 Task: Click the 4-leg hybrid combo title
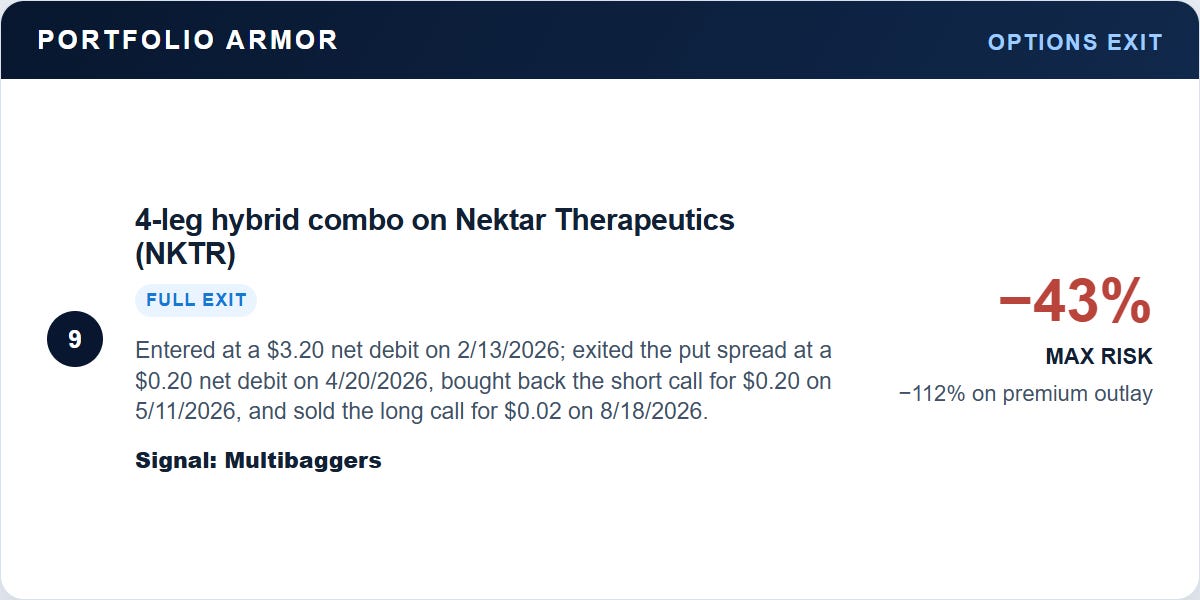[x=435, y=237]
